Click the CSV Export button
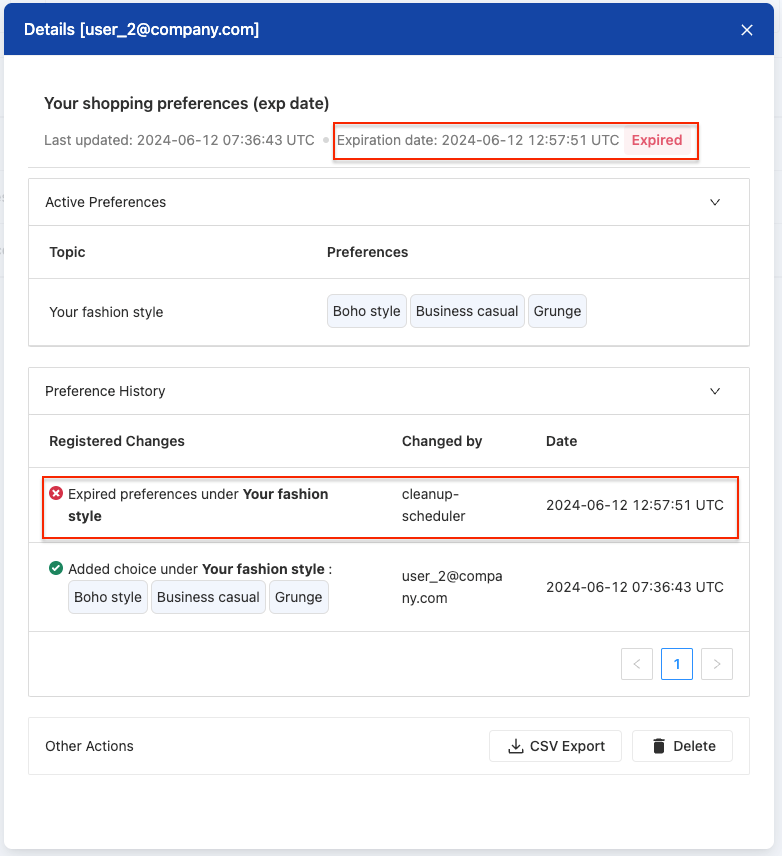This screenshot has height=856, width=782. click(555, 746)
